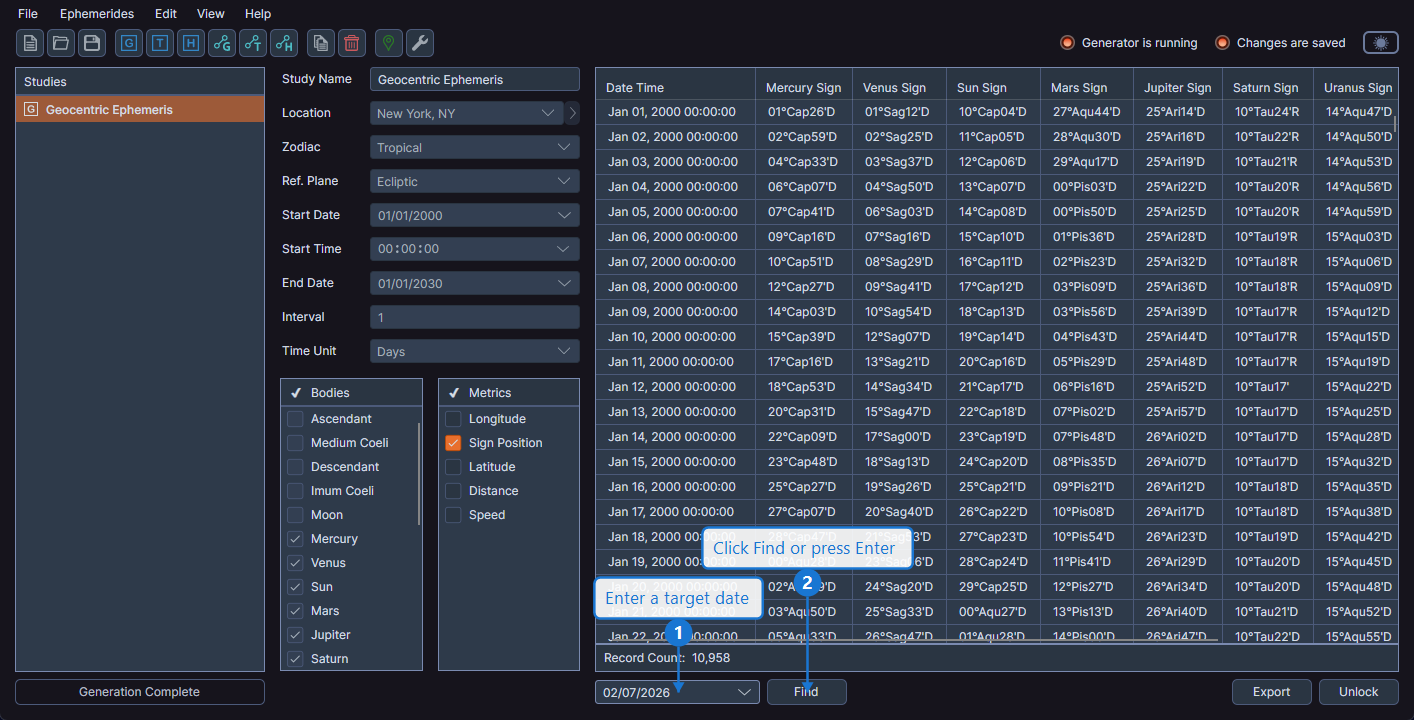Save the study with the save icon
Viewport: 1414px width, 720px height.
90,43
